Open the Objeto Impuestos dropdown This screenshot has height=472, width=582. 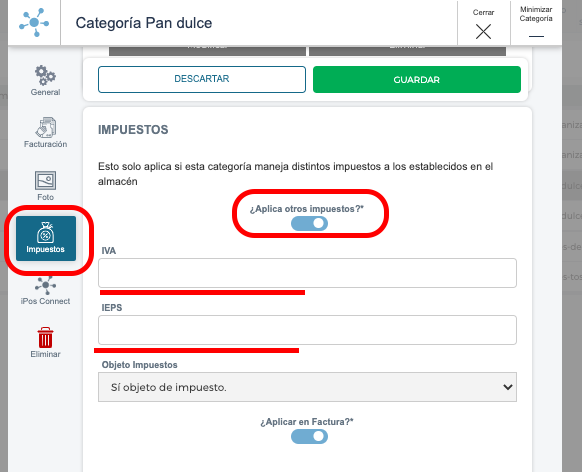pyautogui.click(x=307, y=387)
